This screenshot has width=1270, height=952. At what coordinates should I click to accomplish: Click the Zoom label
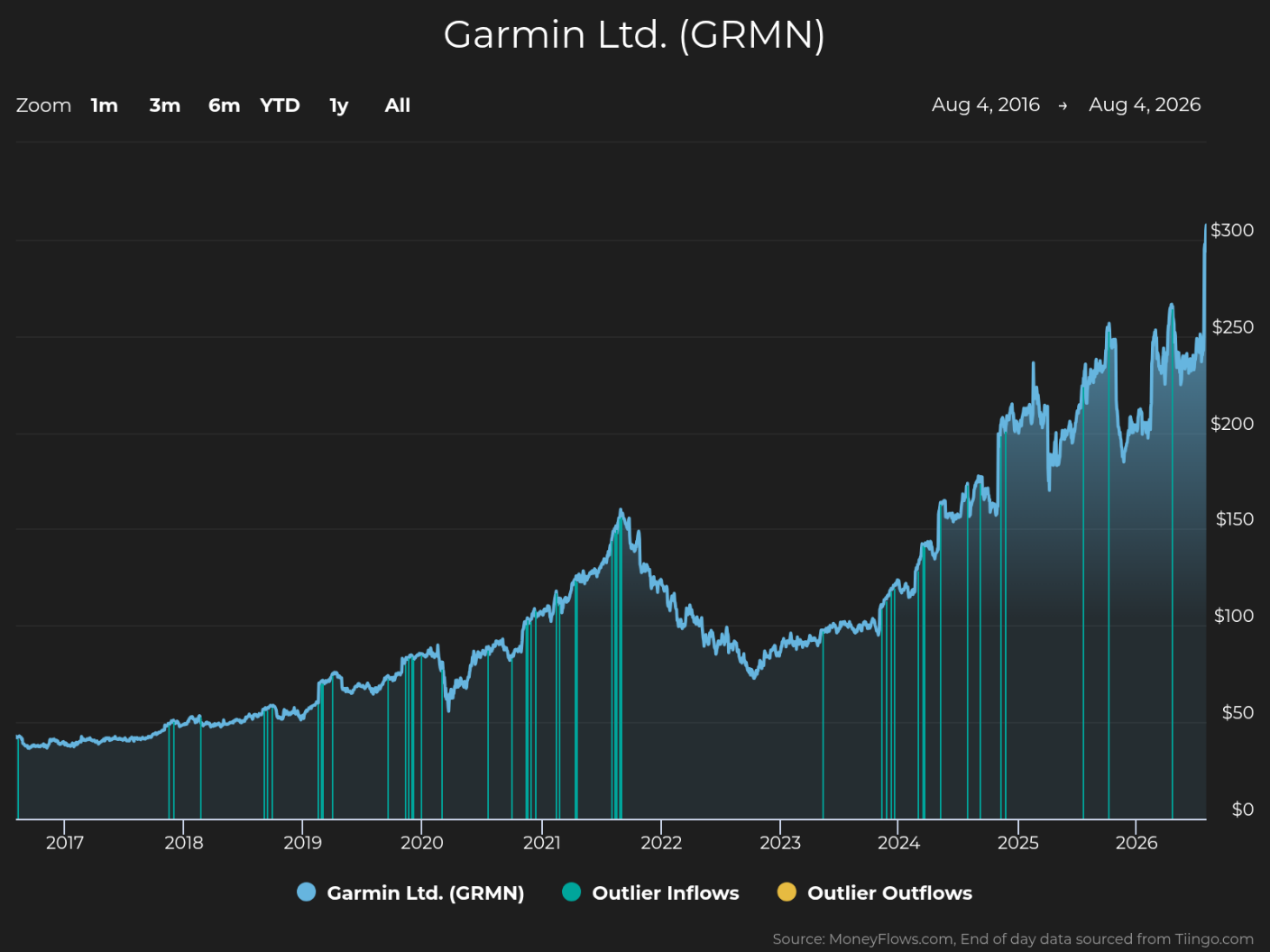pos(43,105)
